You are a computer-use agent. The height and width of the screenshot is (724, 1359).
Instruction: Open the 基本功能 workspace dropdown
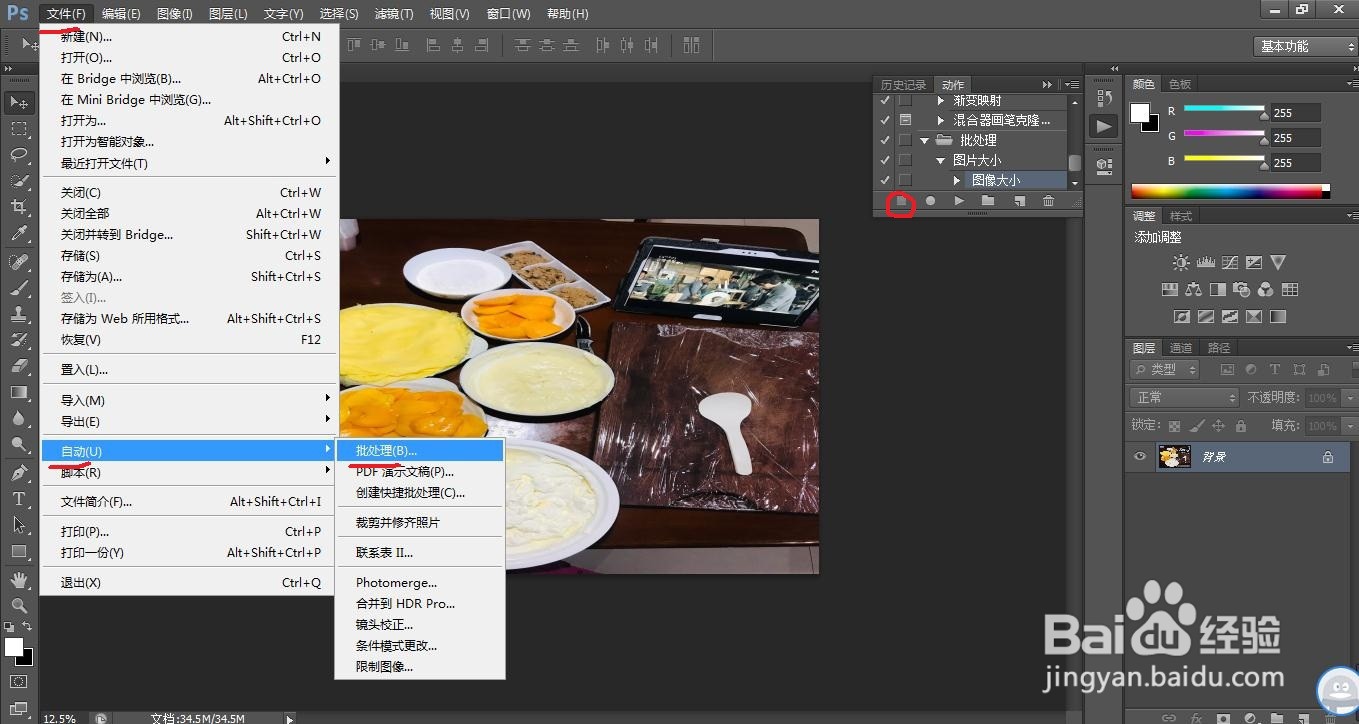pyautogui.click(x=1305, y=46)
